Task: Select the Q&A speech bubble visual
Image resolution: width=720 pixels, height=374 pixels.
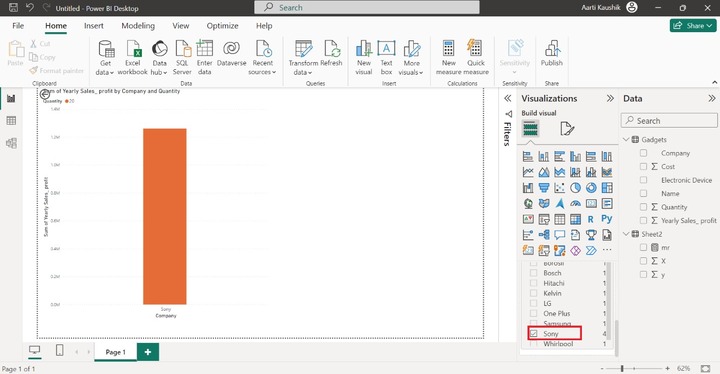Action: coord(559,235)
